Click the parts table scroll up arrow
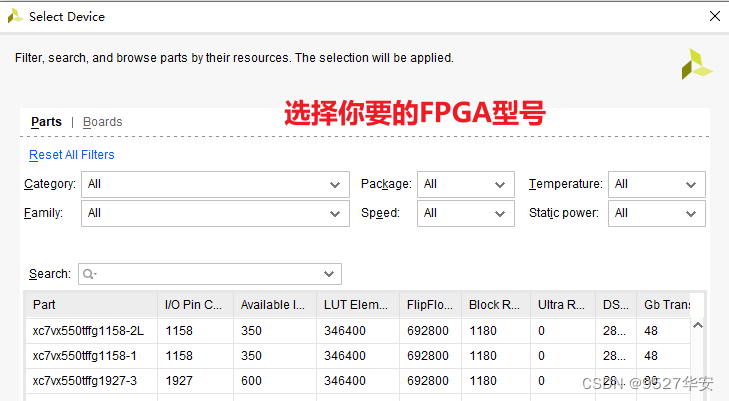729x401 pixels. (698, 325)
